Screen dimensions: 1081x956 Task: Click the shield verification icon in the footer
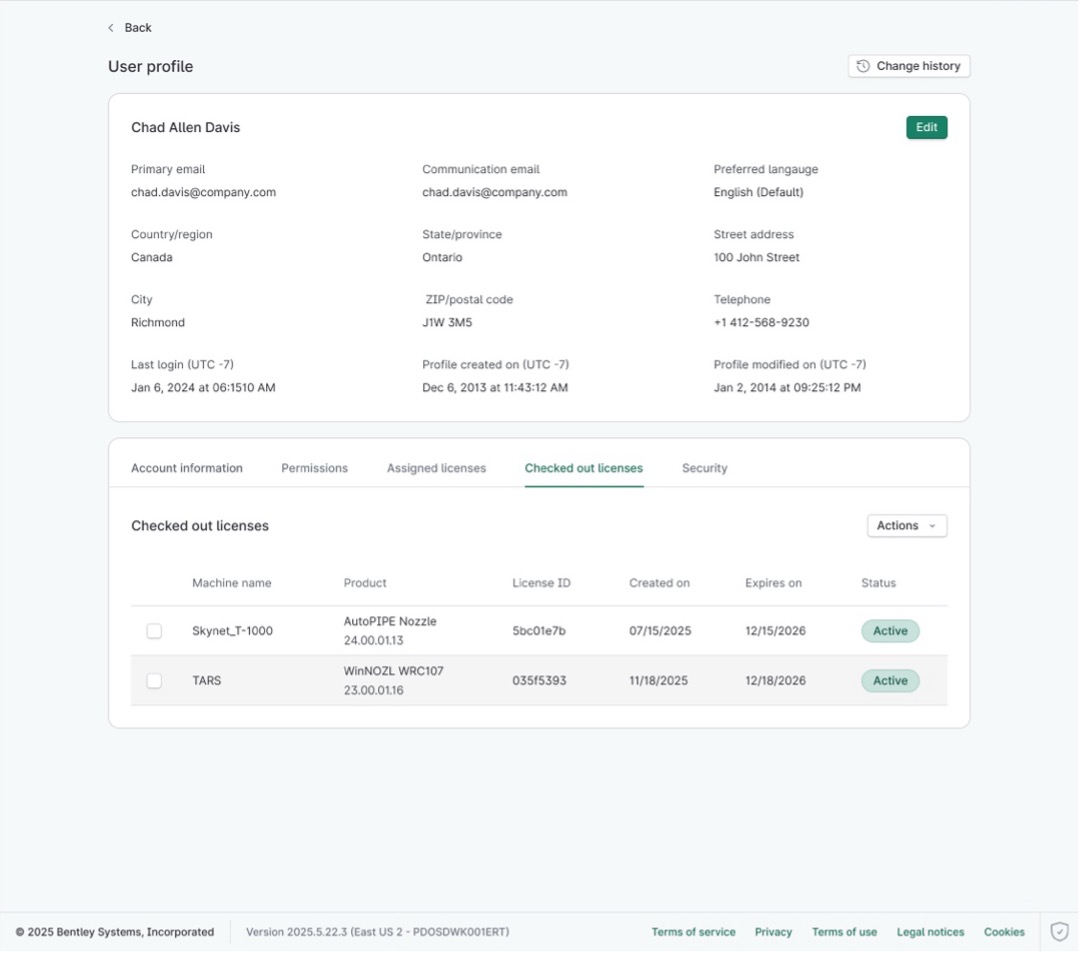tap(1059, 931)
